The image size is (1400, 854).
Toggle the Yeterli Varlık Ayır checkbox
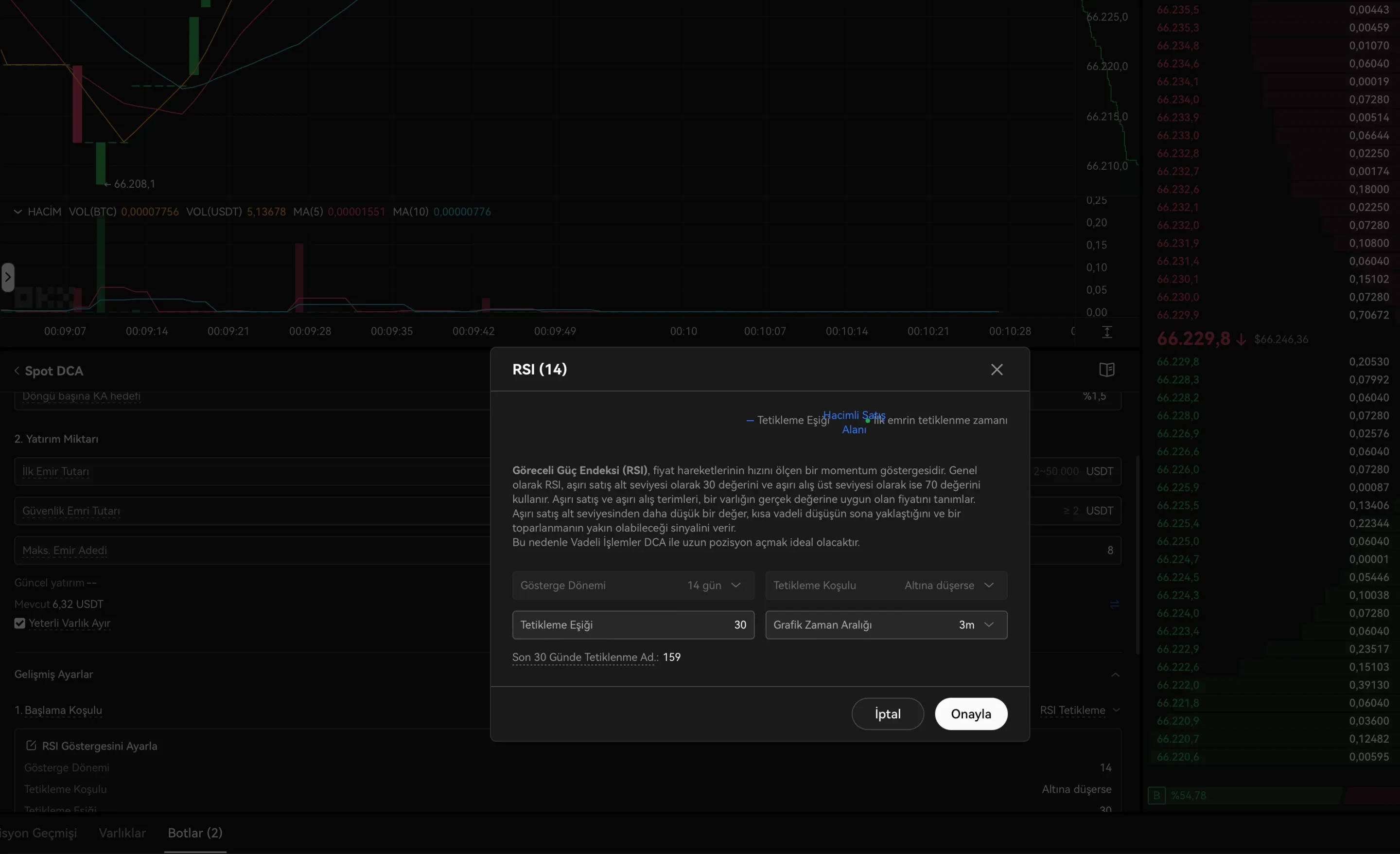(x=20, y=623)
